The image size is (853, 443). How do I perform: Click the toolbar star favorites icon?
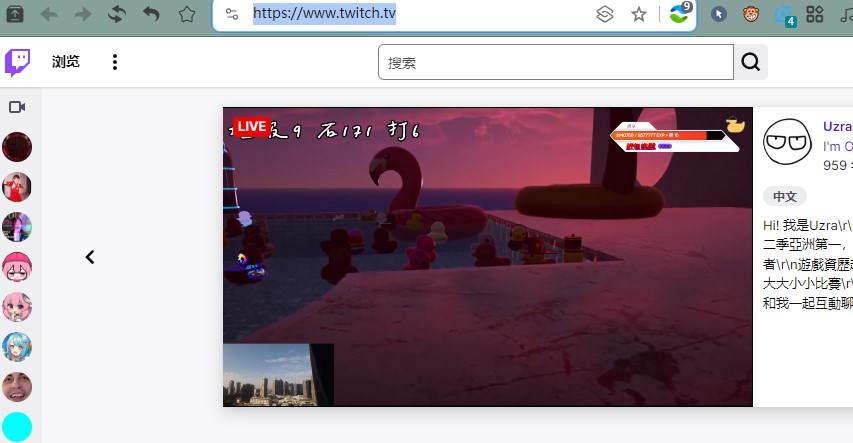coord(187,14)
